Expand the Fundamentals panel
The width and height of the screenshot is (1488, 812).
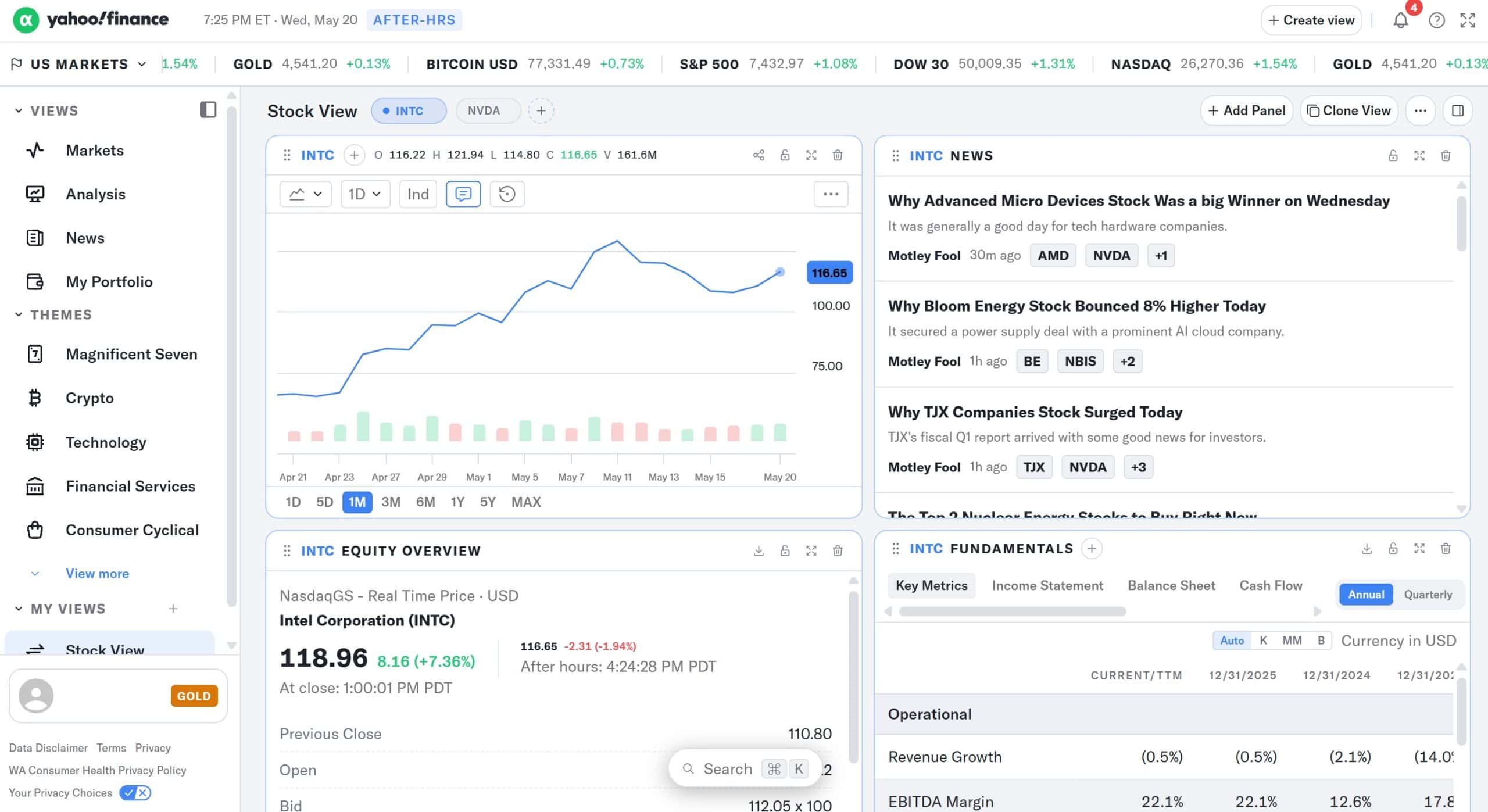coord(1419,549)
